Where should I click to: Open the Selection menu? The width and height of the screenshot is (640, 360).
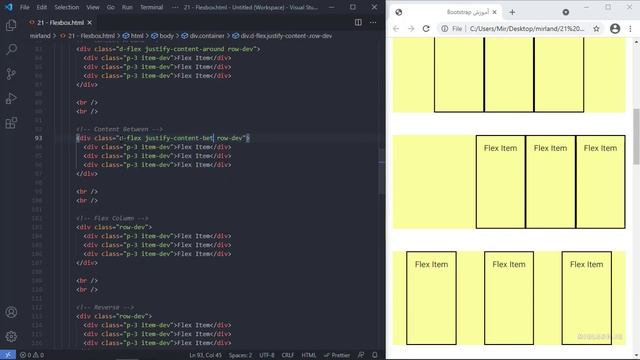click(67, 7)
